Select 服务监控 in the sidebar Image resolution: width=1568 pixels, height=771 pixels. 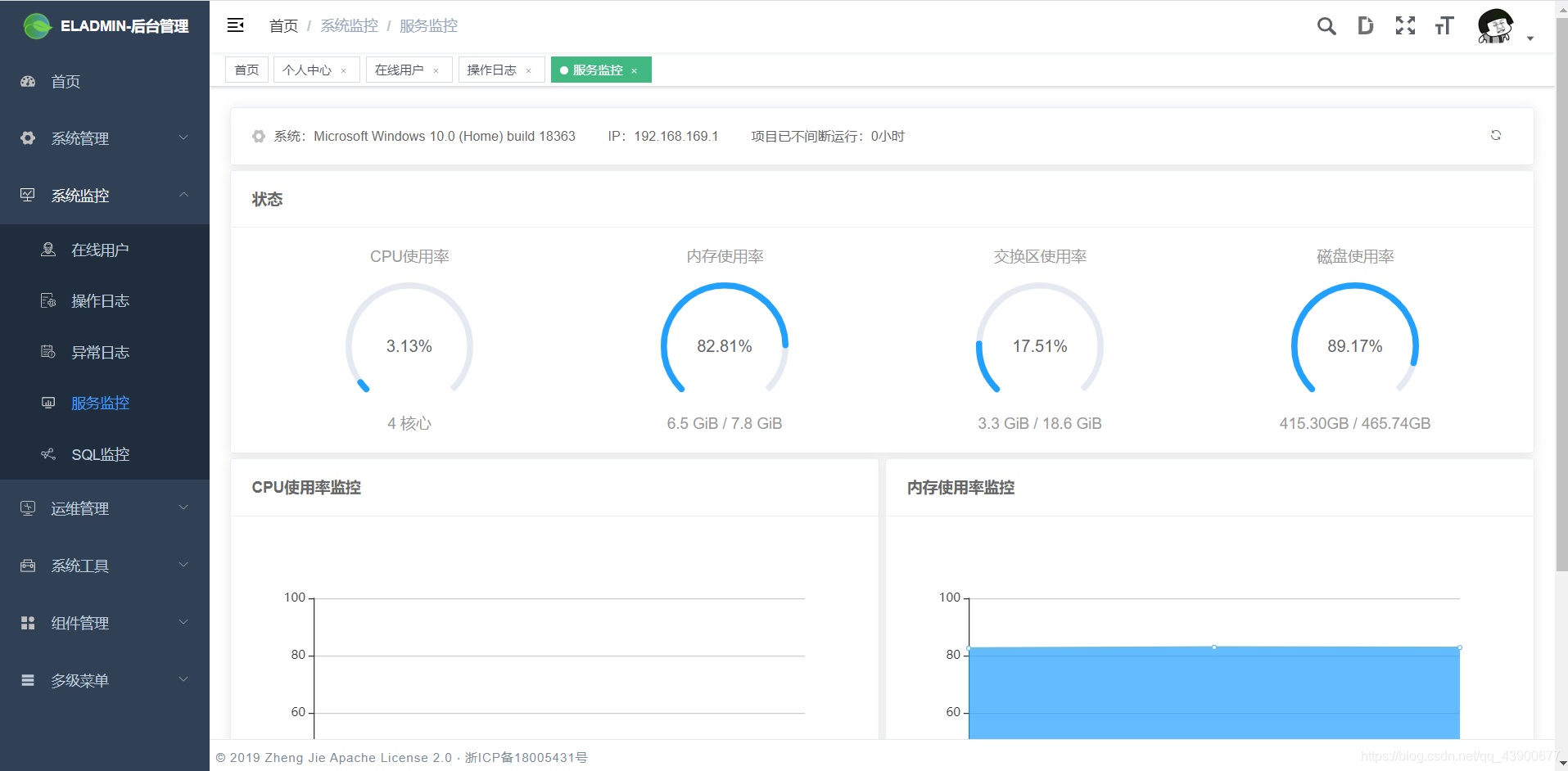105,403
